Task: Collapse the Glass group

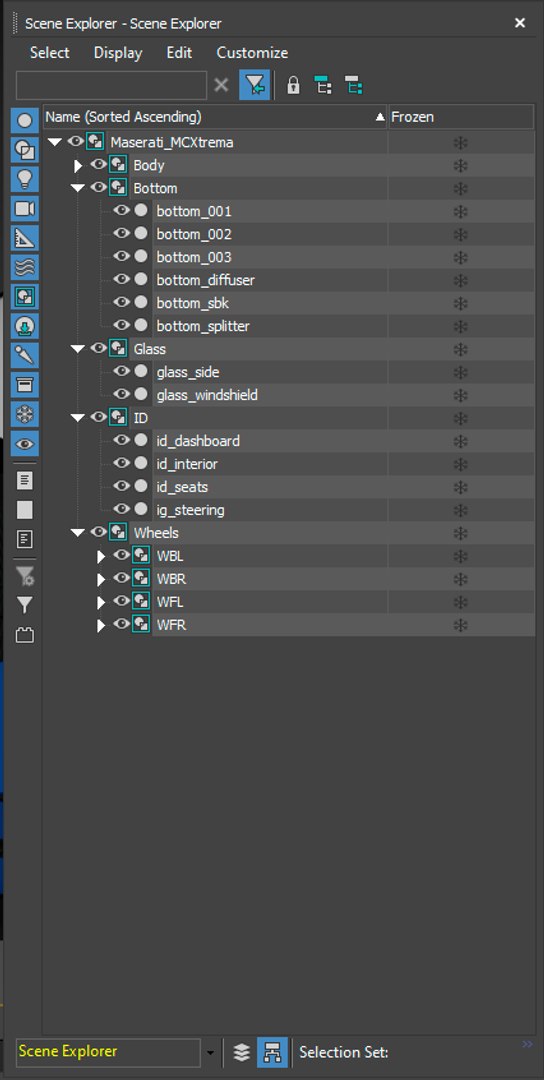Action: 78,349
